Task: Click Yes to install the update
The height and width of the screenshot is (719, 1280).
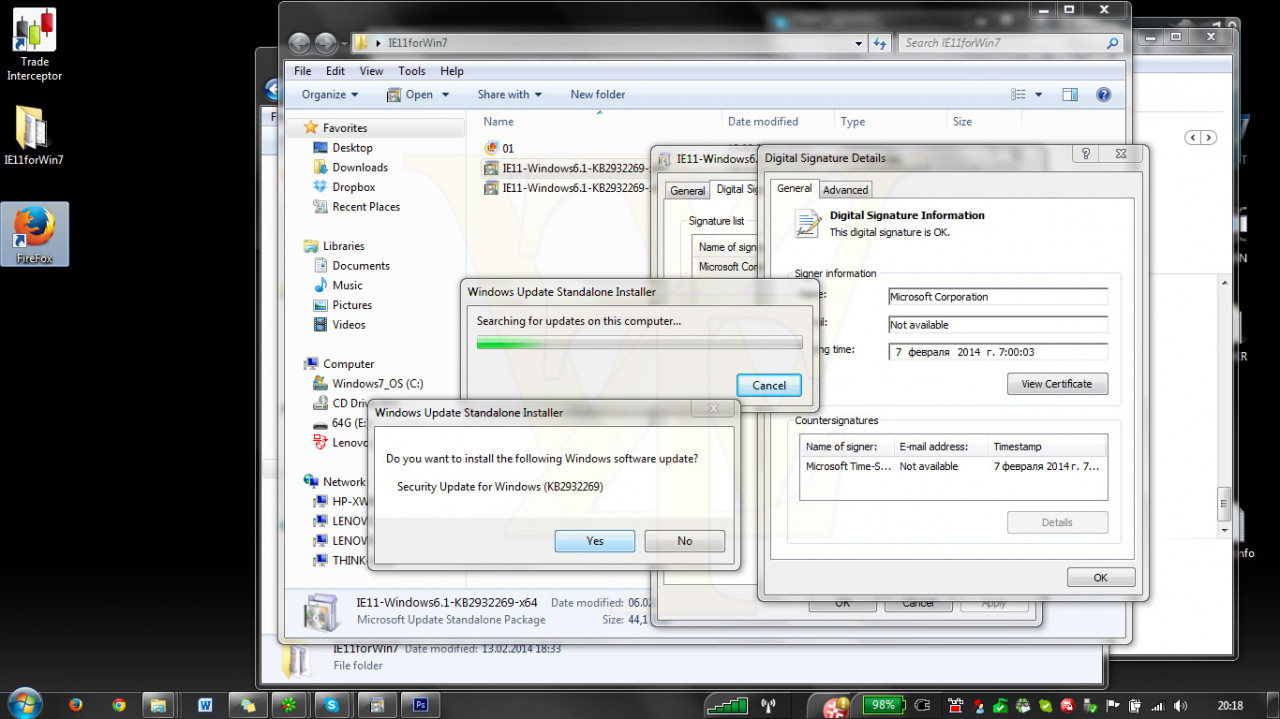Action: (595, 541)
